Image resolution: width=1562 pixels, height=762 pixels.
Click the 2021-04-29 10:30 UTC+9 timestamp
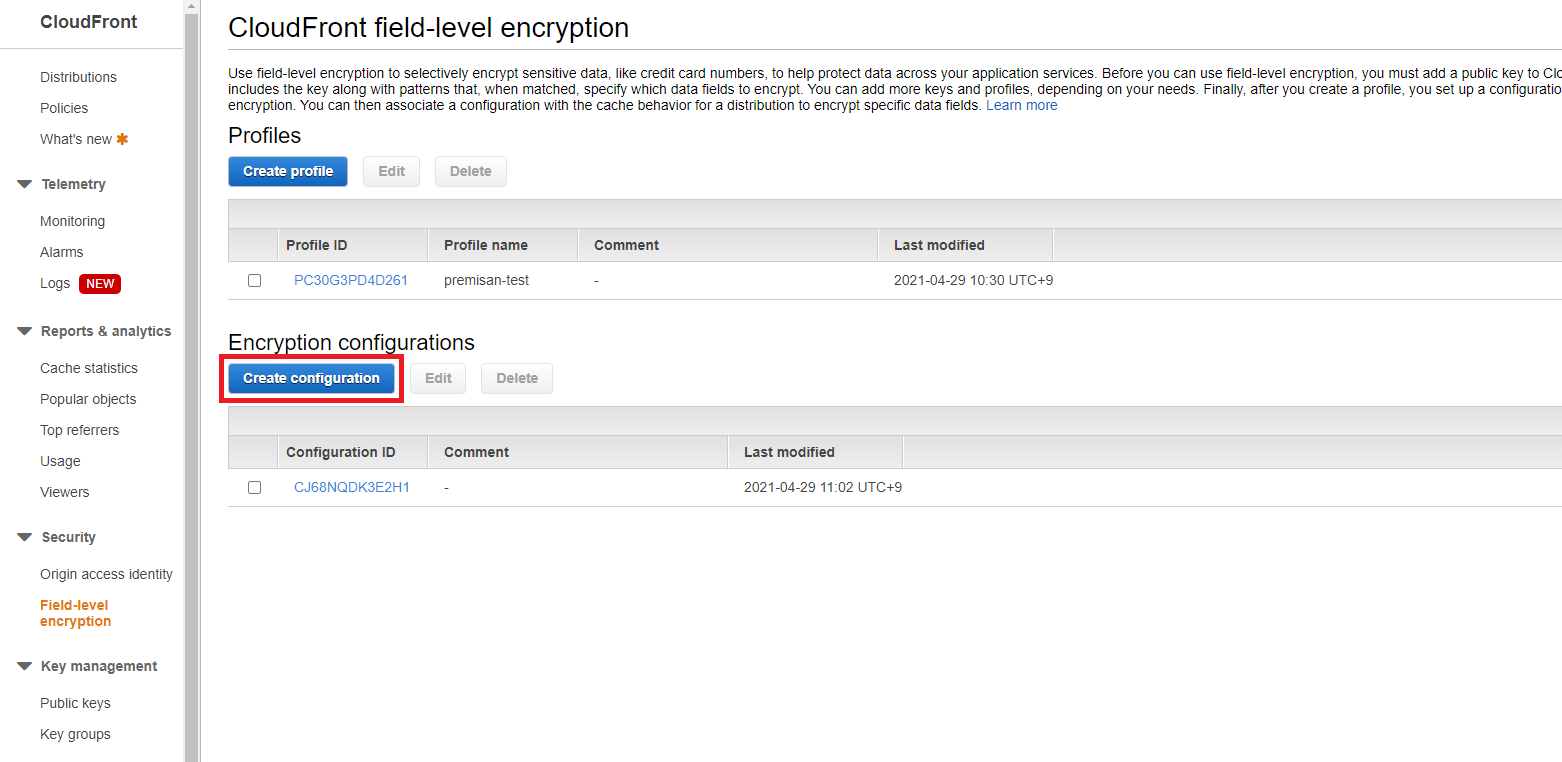[x=973, y=280]
